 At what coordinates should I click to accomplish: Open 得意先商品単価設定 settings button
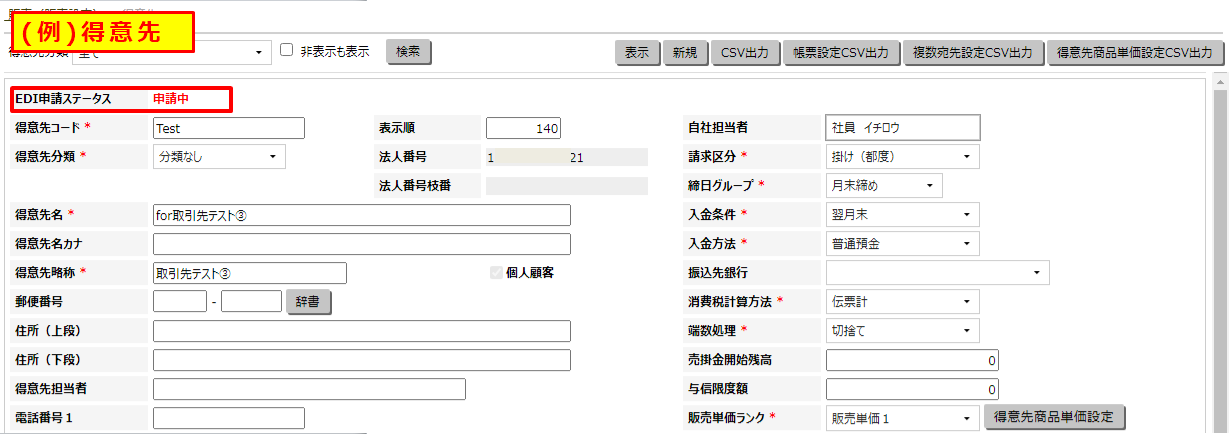click(1055, 417)
